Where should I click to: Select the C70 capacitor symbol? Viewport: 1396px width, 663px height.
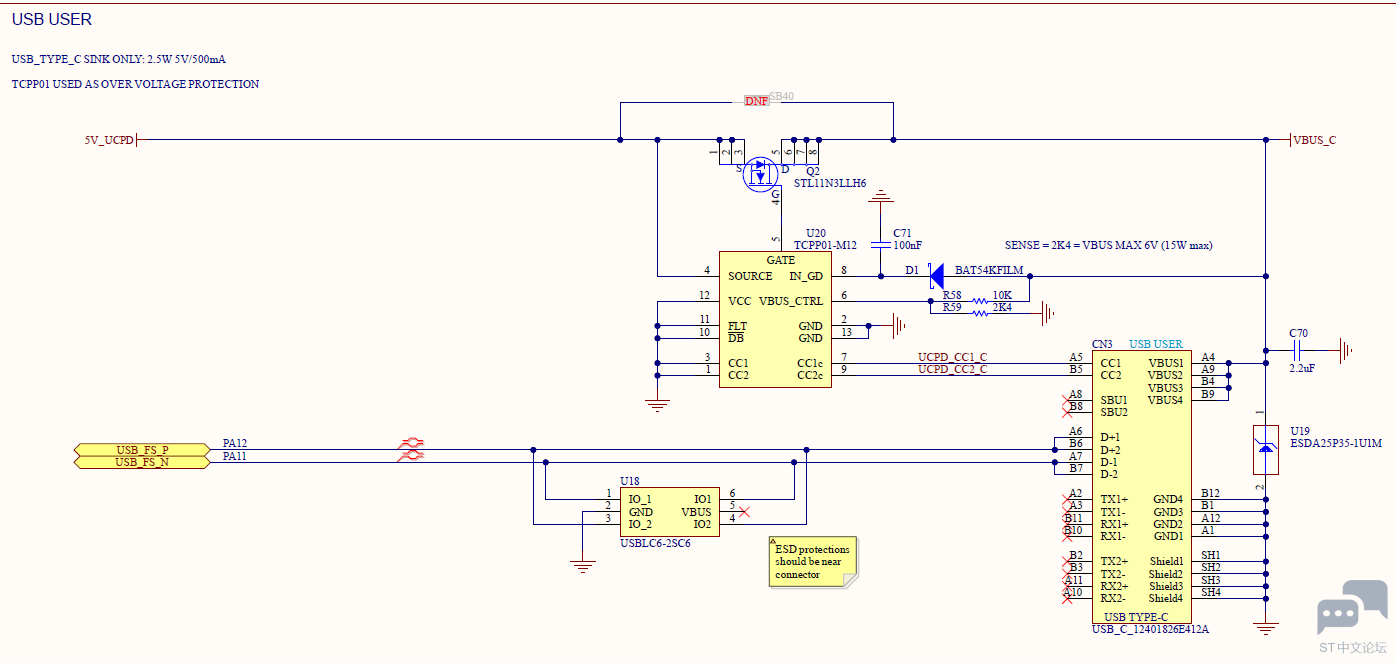tap(1298, 350)
